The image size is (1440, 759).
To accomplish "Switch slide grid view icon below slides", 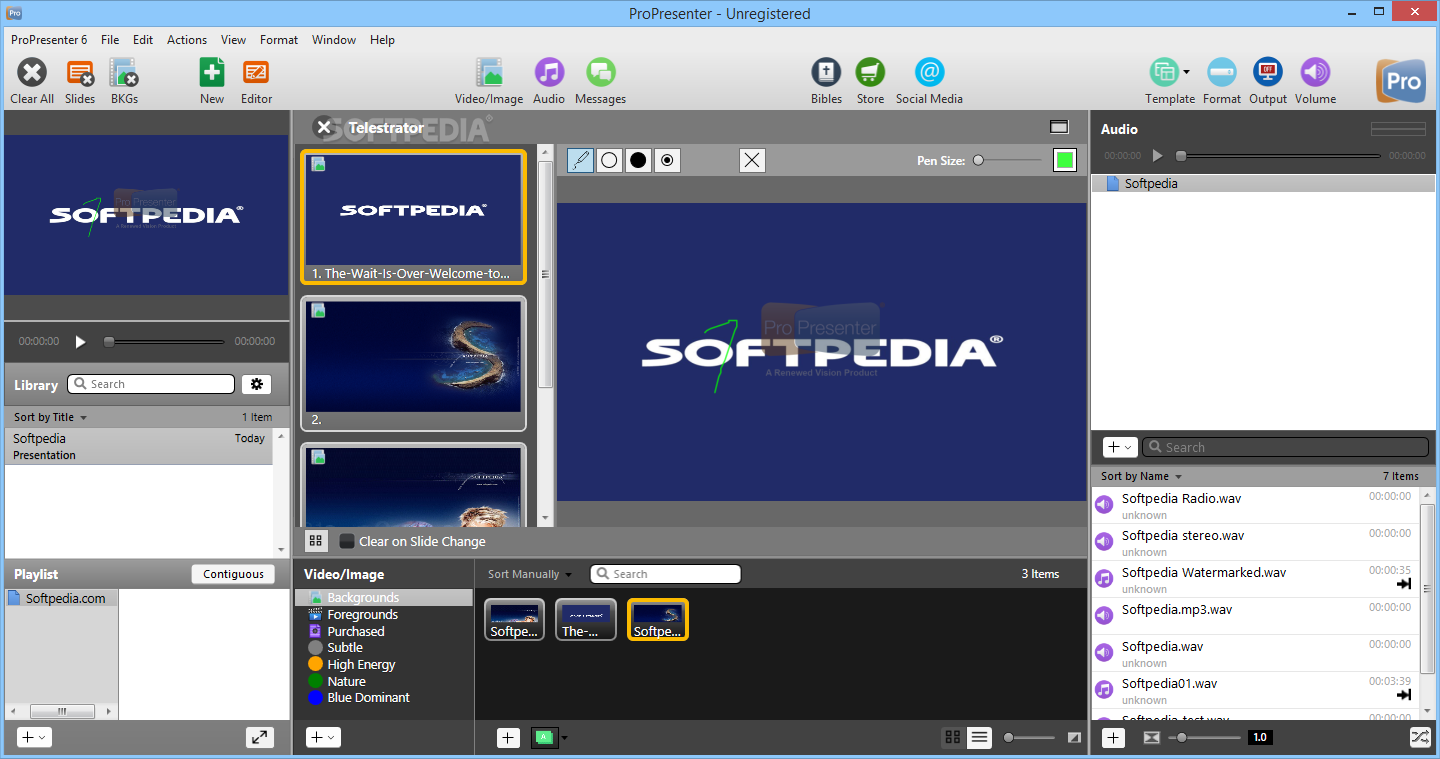I will point(316,541).
